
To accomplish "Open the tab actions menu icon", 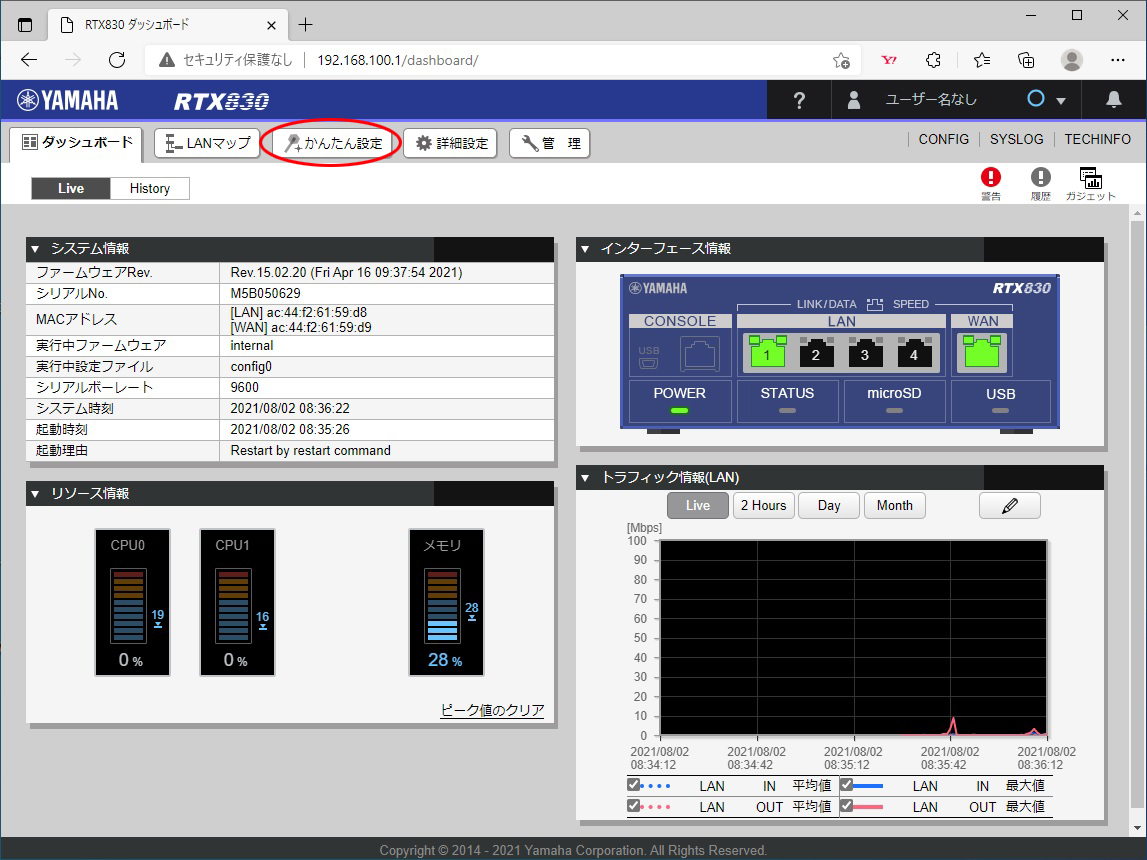I will (25, 25).
